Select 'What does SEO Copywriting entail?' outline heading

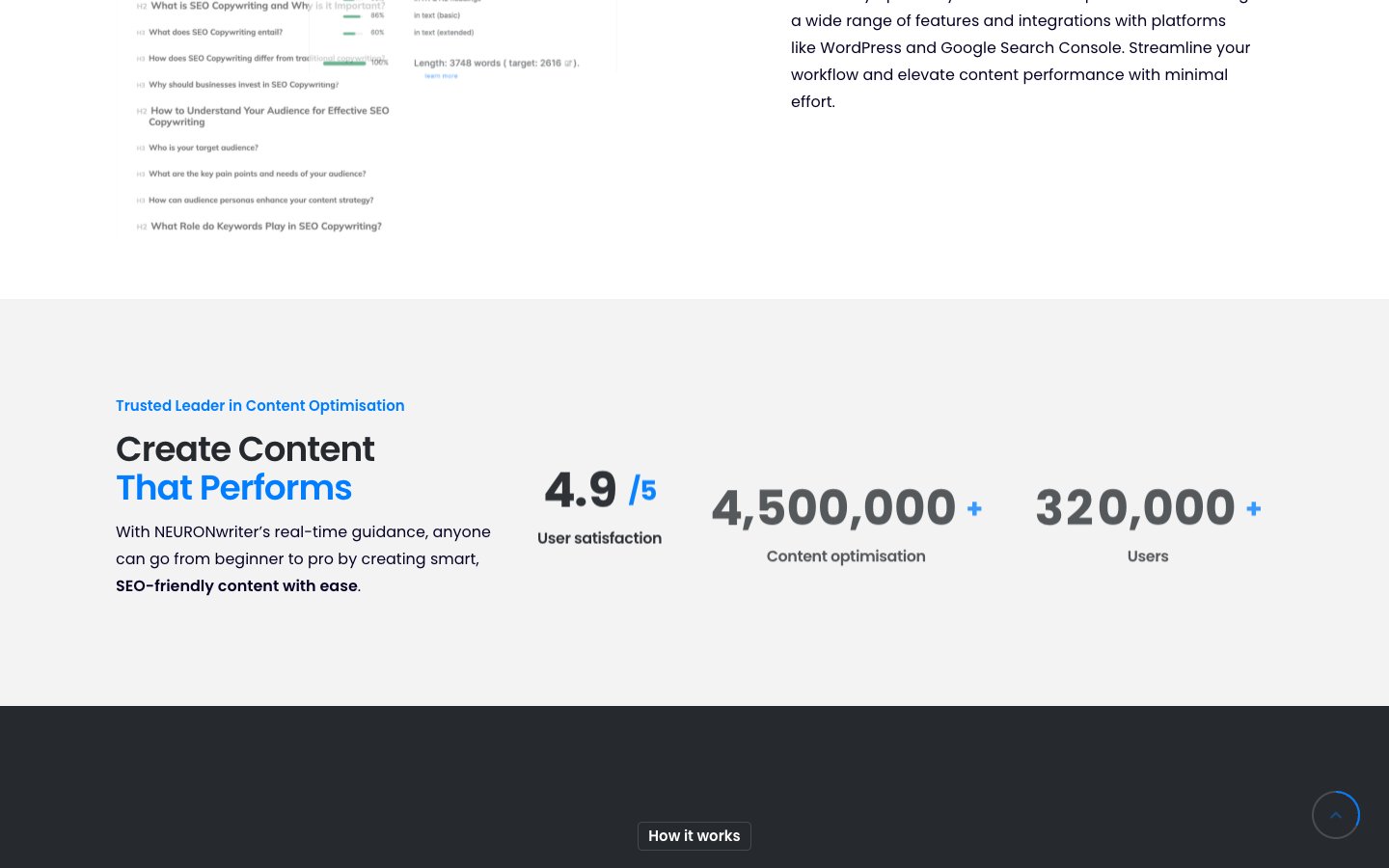pyautogui.click(x=215, y=33)
